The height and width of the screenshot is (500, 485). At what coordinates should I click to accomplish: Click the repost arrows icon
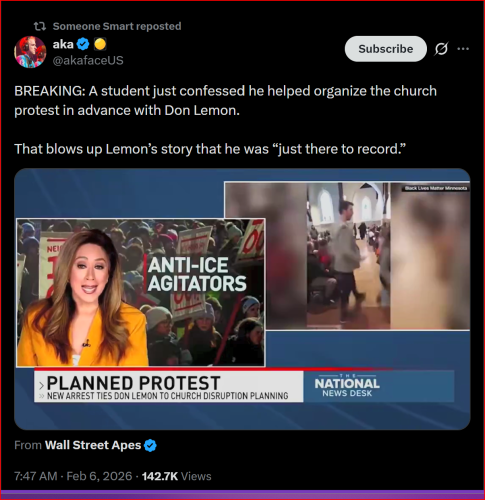pos(40,26)
